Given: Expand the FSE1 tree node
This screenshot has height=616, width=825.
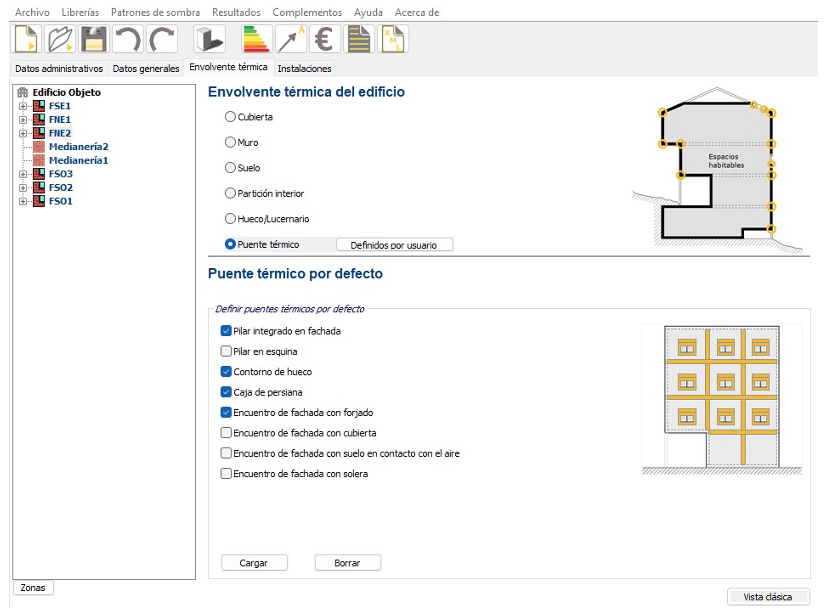Looking at the screenshot, I should point(22,106).
